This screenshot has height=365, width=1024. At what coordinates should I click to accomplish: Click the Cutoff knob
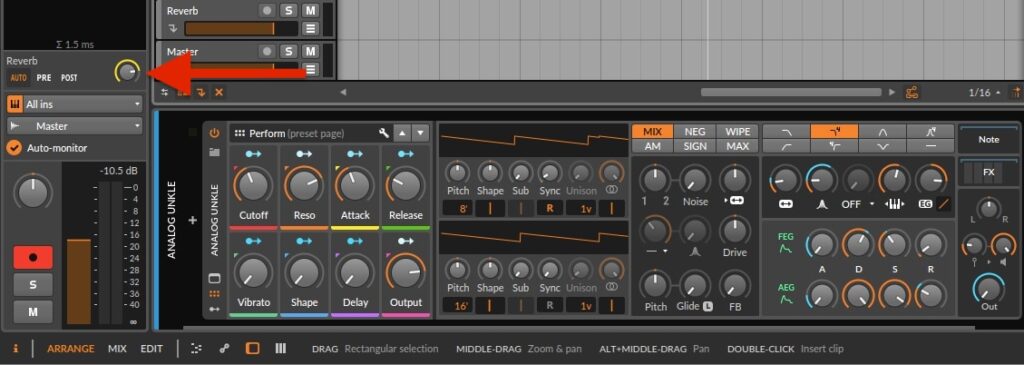pyautogui.click(x=254, y=185)
